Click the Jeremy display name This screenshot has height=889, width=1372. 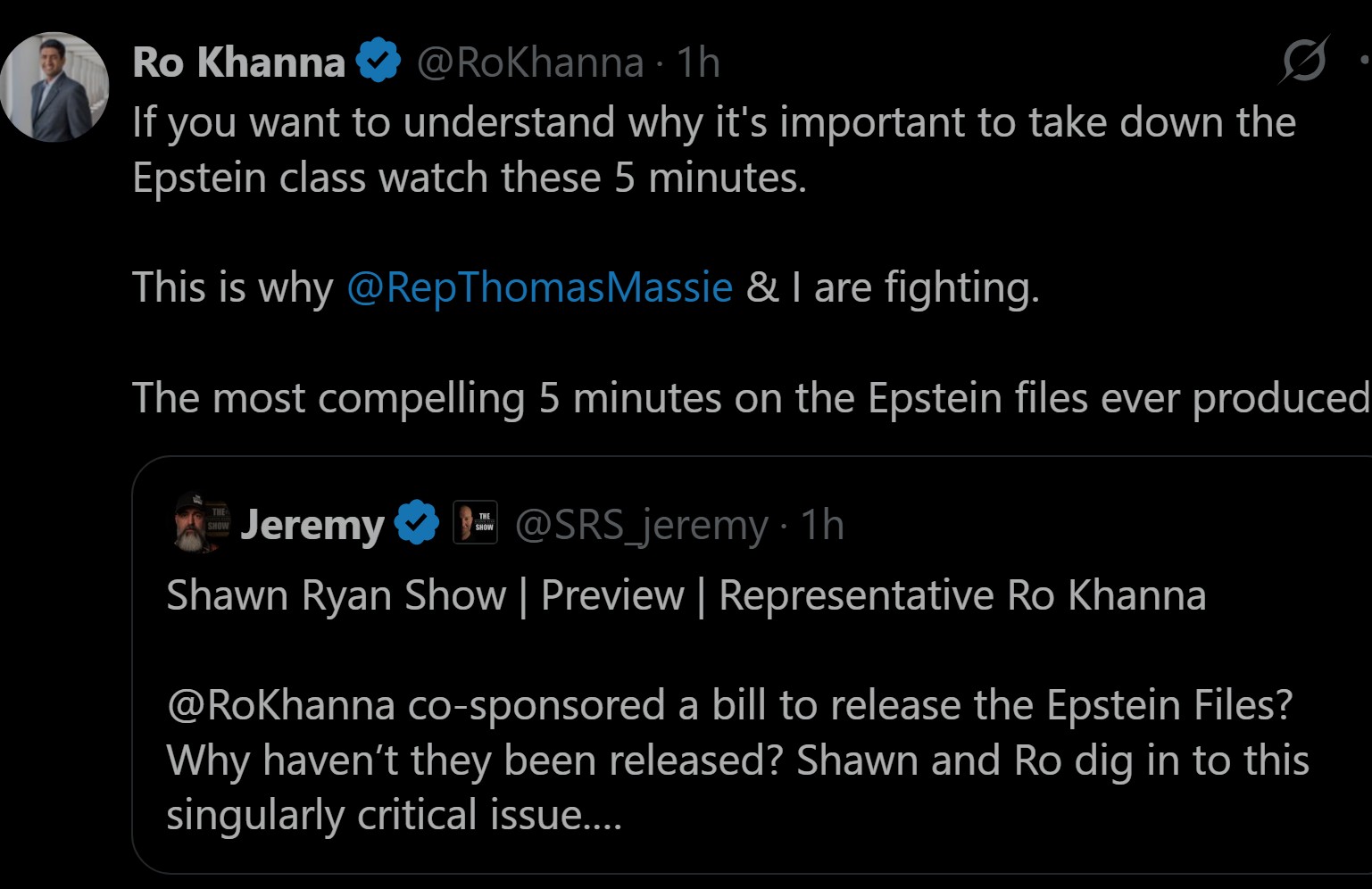click(x=312, y=524)
